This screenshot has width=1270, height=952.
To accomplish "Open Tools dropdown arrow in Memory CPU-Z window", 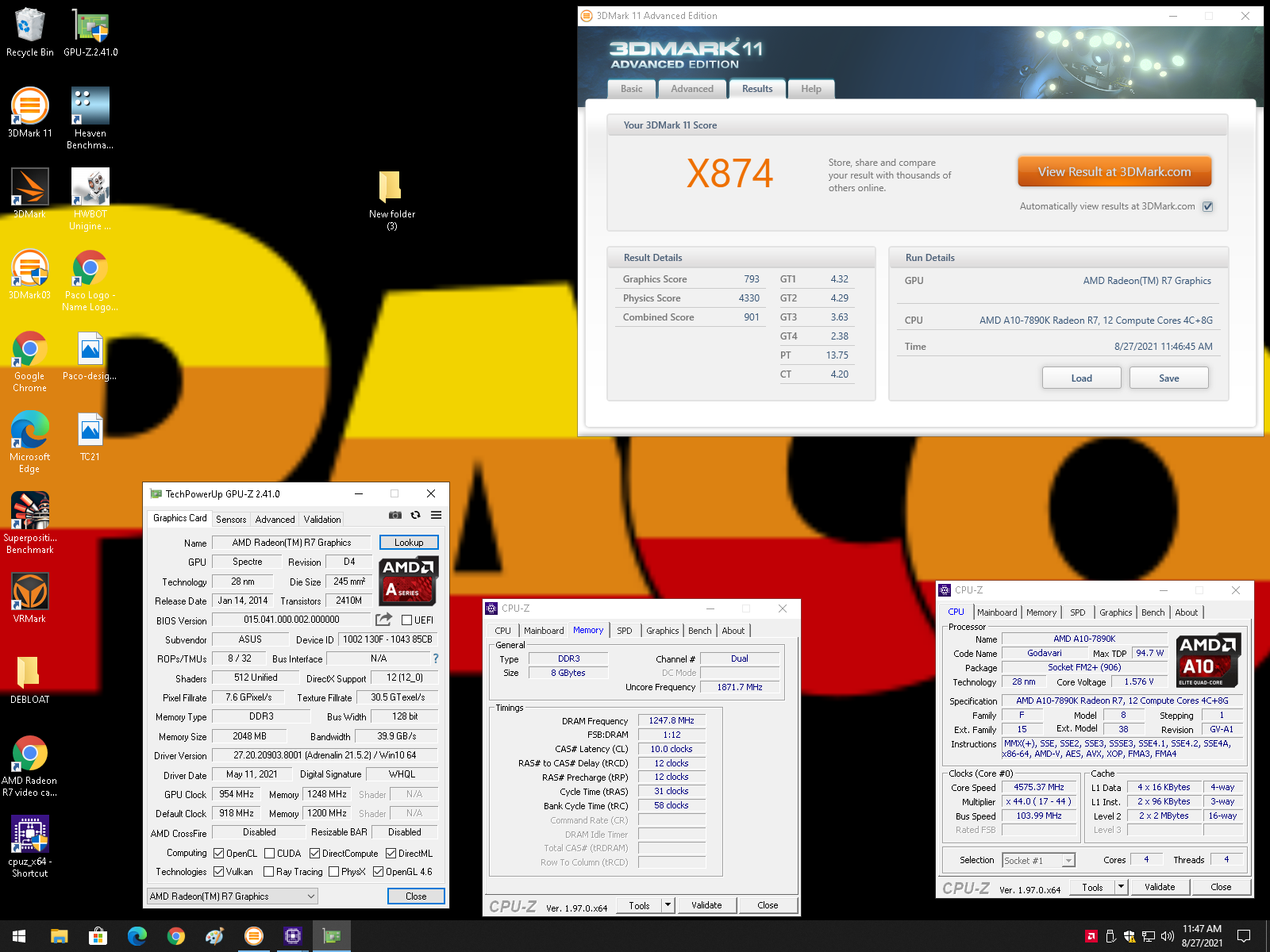I will tap(668, 905).
